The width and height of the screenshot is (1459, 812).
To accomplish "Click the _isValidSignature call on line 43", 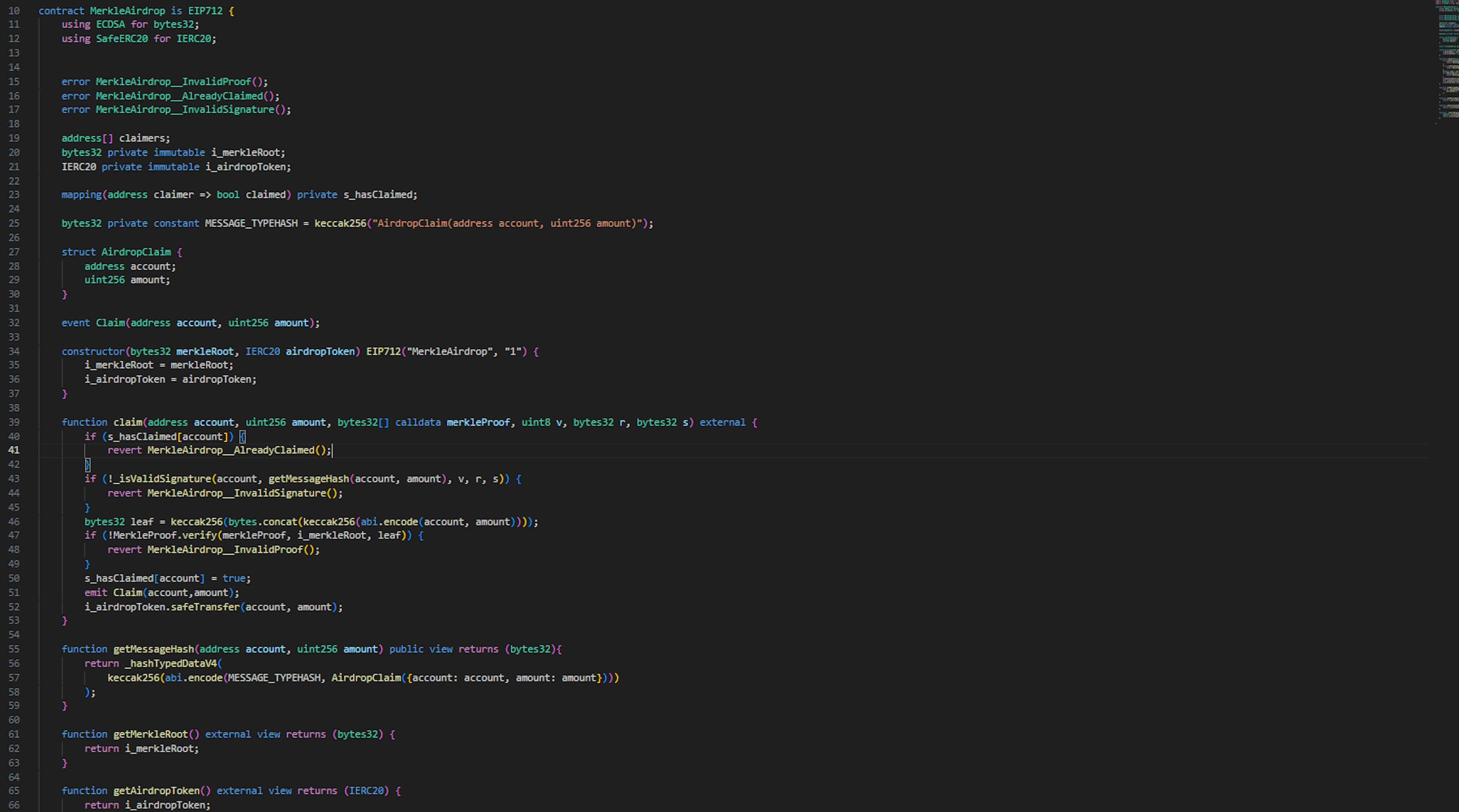I will click(x=161, y=479).
